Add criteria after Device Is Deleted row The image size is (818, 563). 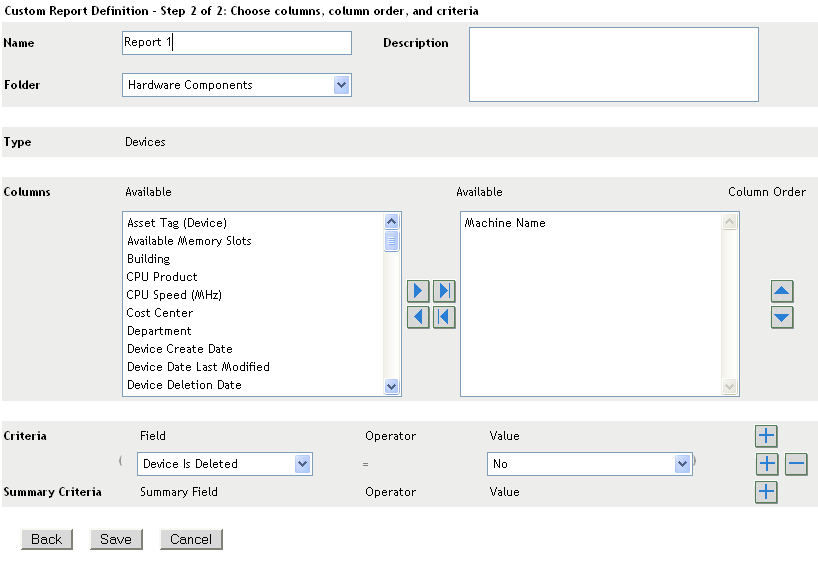tap(766, 464)
